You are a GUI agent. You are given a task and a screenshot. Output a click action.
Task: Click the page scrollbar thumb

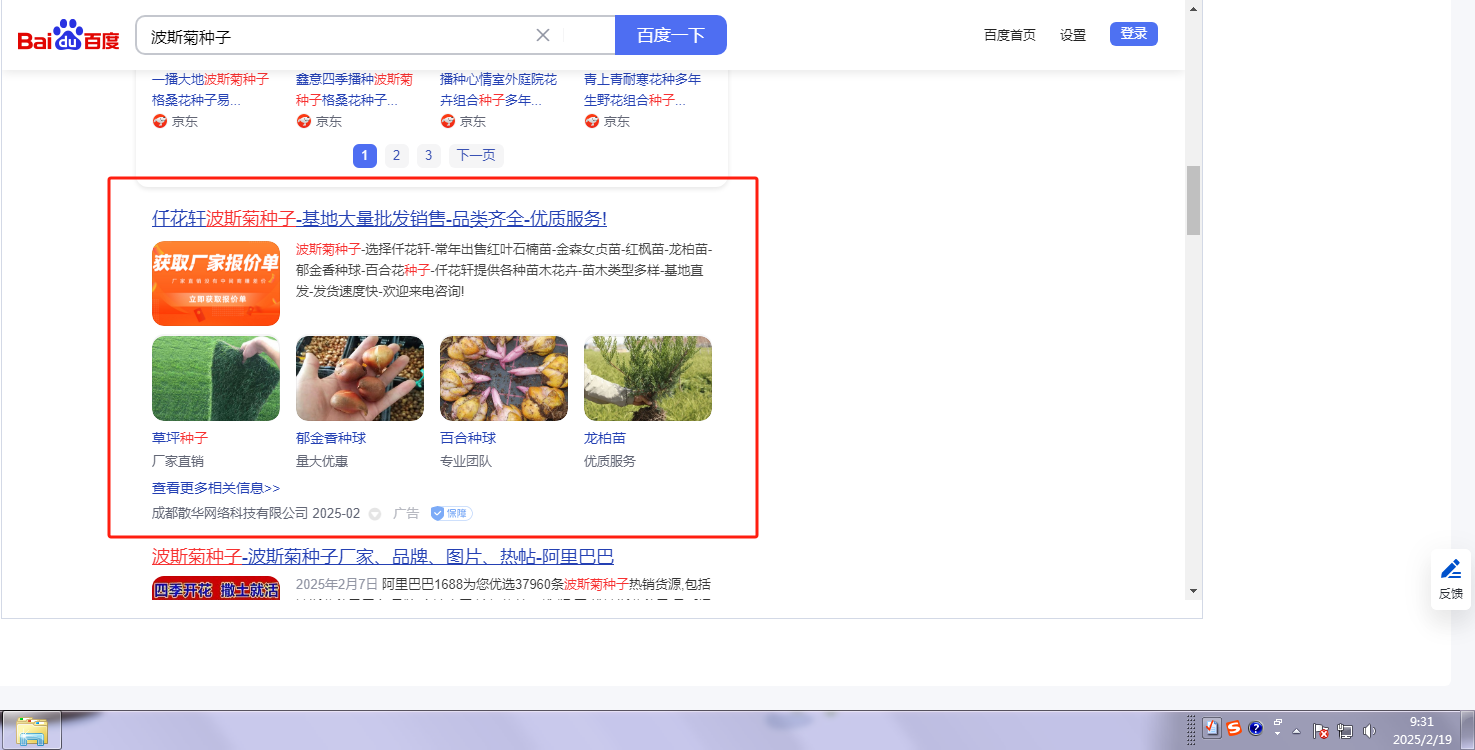pos(1193,200)
